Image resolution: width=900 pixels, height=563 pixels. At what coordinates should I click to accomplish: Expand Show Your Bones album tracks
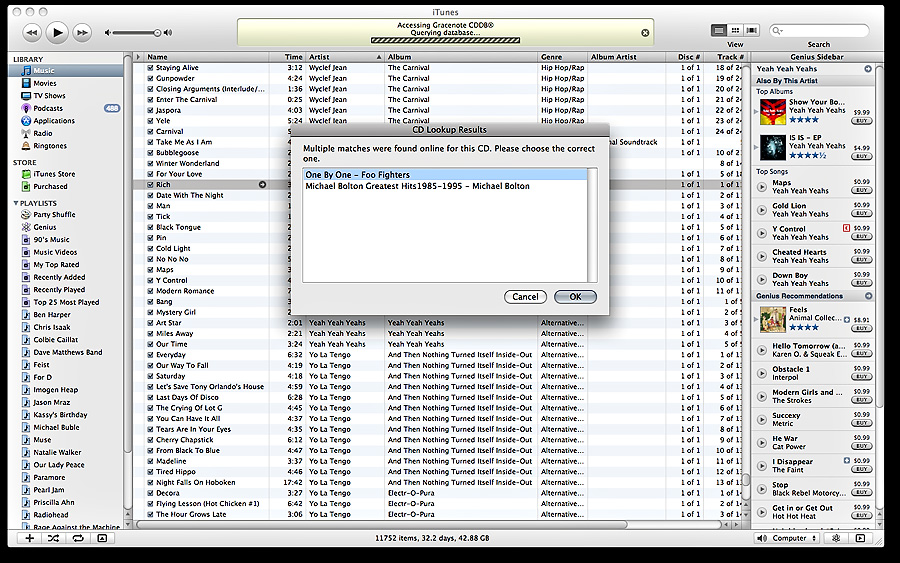coord(756,112)
